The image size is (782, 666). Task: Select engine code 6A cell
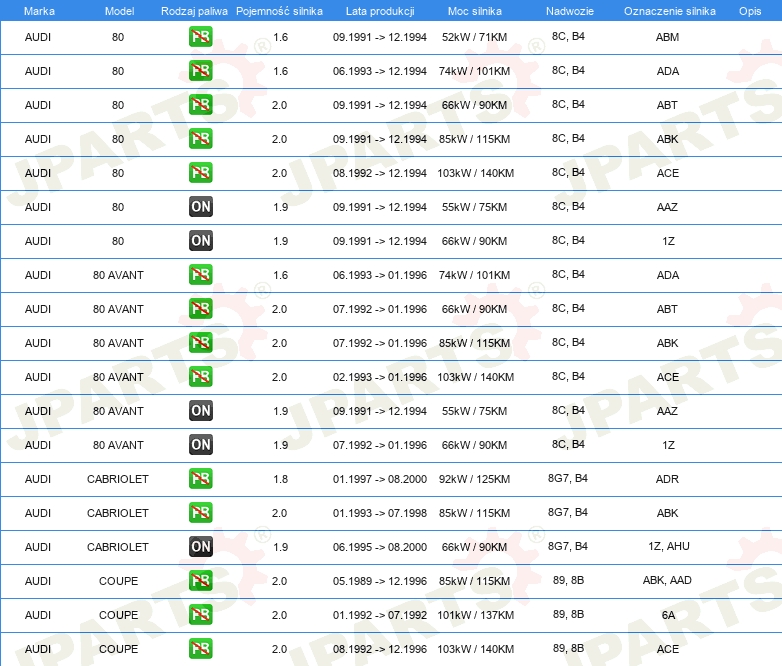point(668,615)
